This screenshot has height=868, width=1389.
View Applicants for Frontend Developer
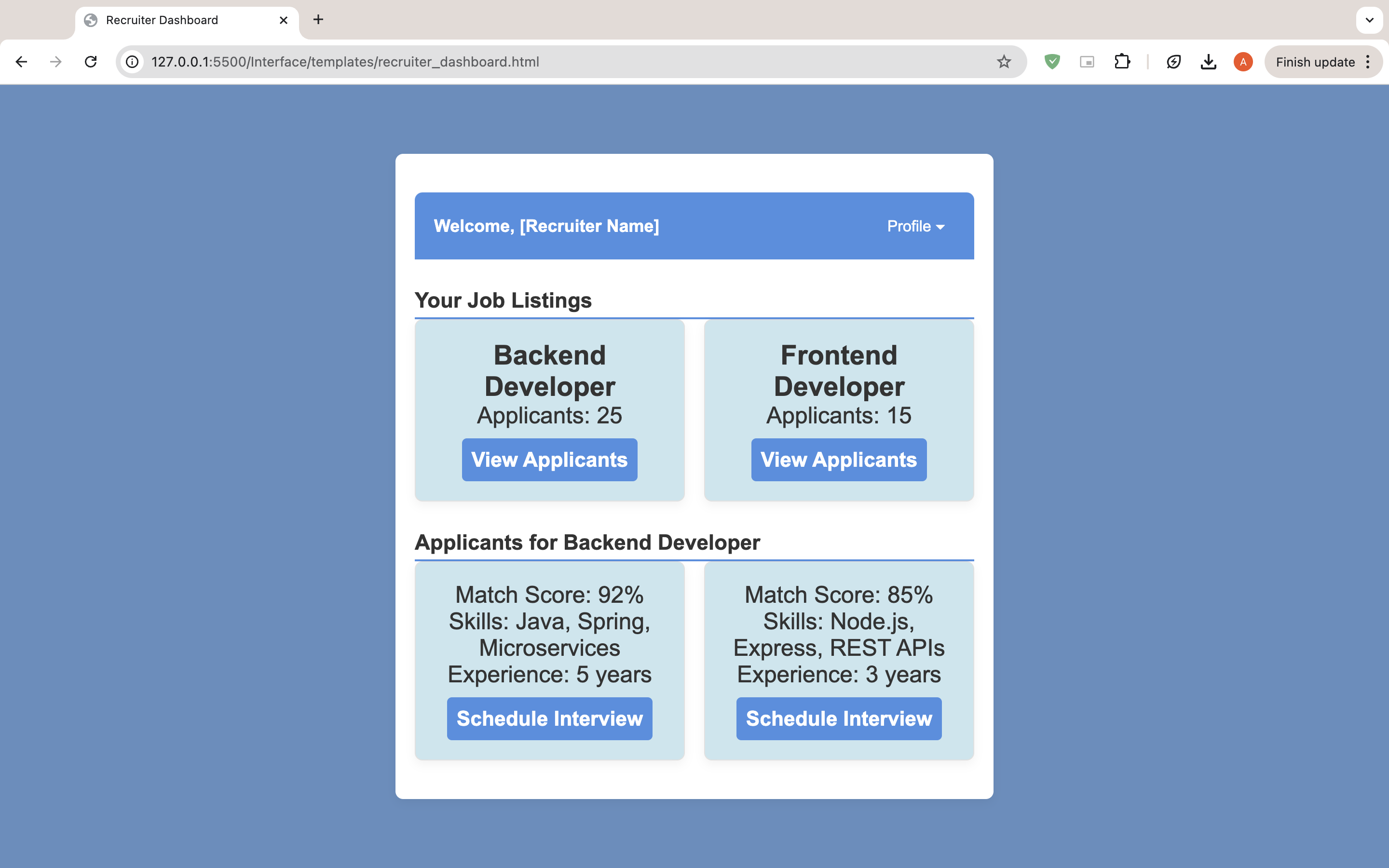tap(839, 460)
